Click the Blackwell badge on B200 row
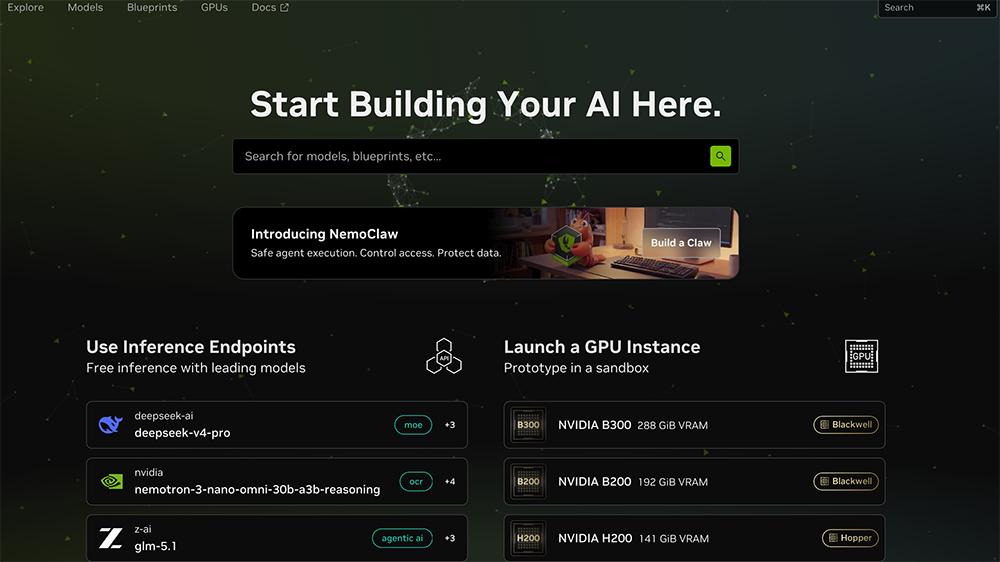The width and height of the screenshot is (1000, 562). pos(846,482)
